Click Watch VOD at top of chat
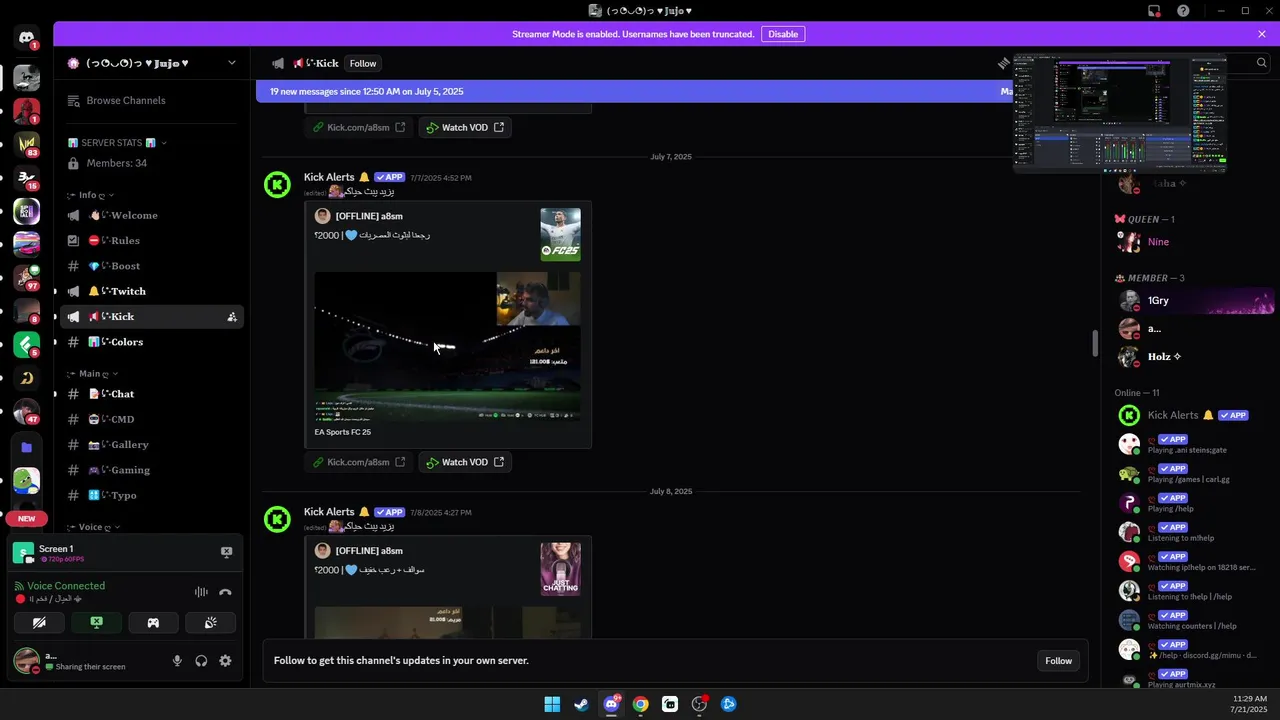This screenshot has width=1280, height=720. pos(465,127)
